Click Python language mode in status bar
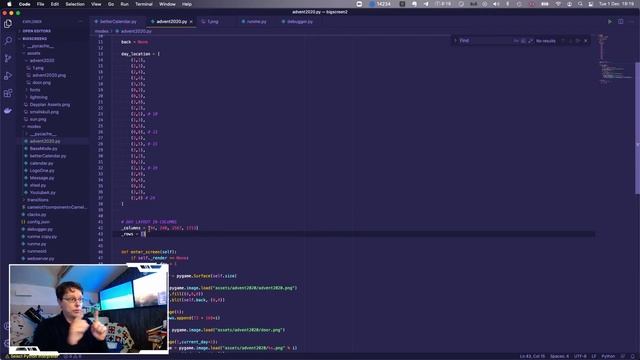The width and height of the screenshot is (640, 360). pyautogui.click(x=608, y=356)
